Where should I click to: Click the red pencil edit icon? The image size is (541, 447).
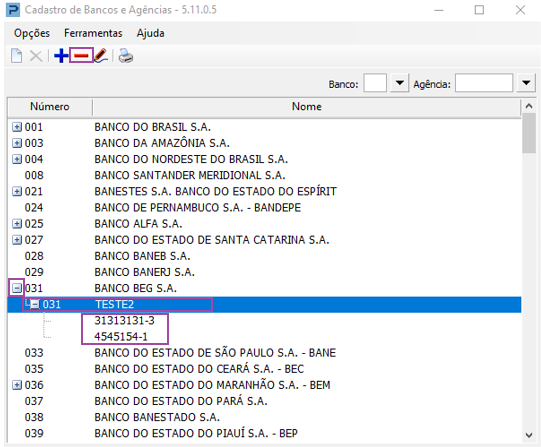click(x=101, y=56)
